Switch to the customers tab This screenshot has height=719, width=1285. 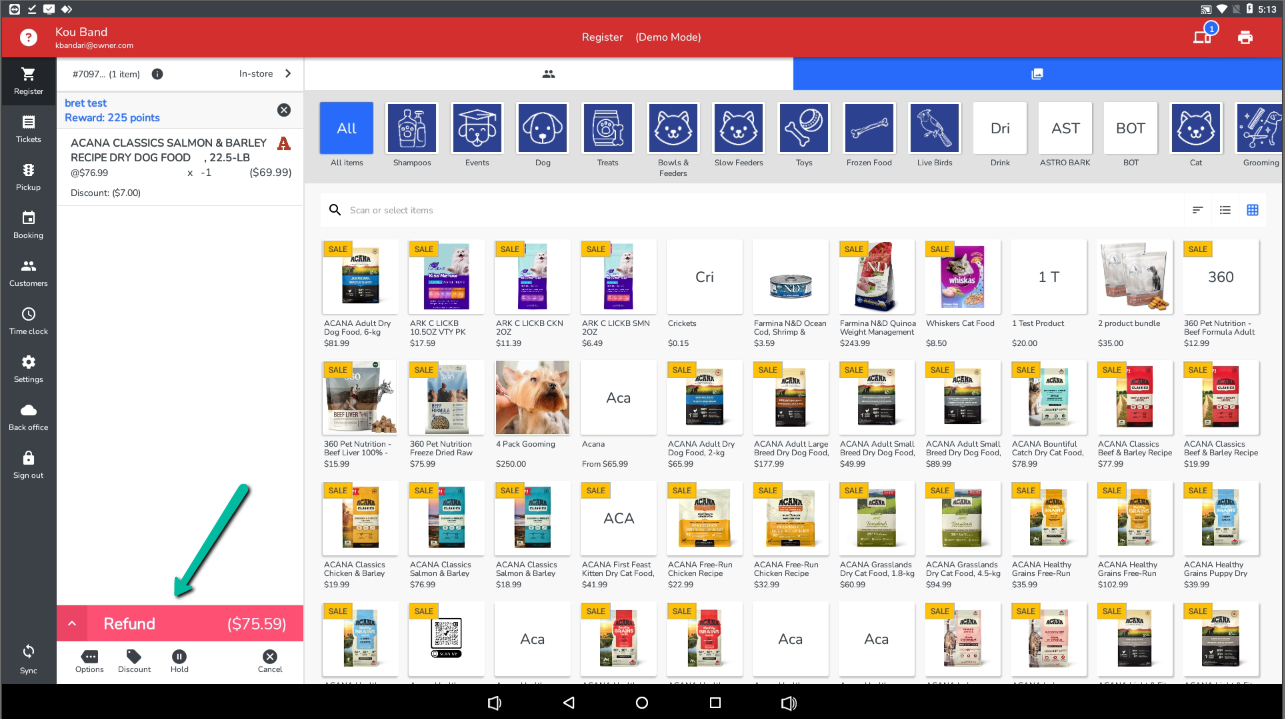(548, 74)
